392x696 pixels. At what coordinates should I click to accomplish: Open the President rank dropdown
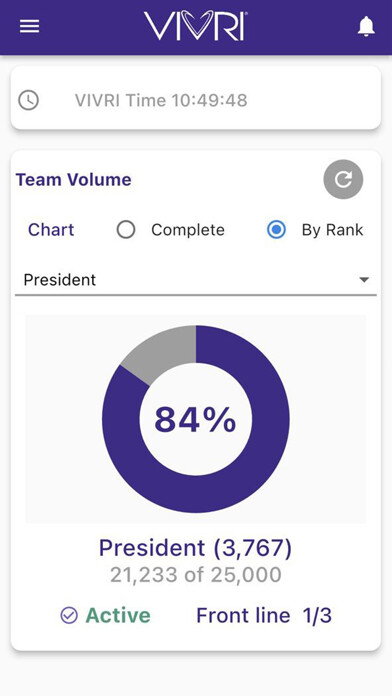196,280
